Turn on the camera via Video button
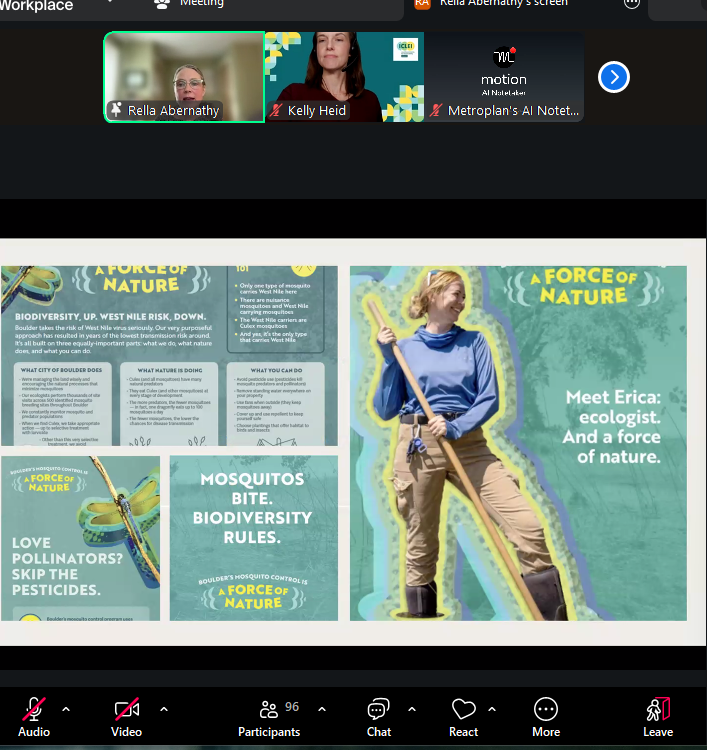Viewport: 707px width, 750px height. [x=126, y=716]
